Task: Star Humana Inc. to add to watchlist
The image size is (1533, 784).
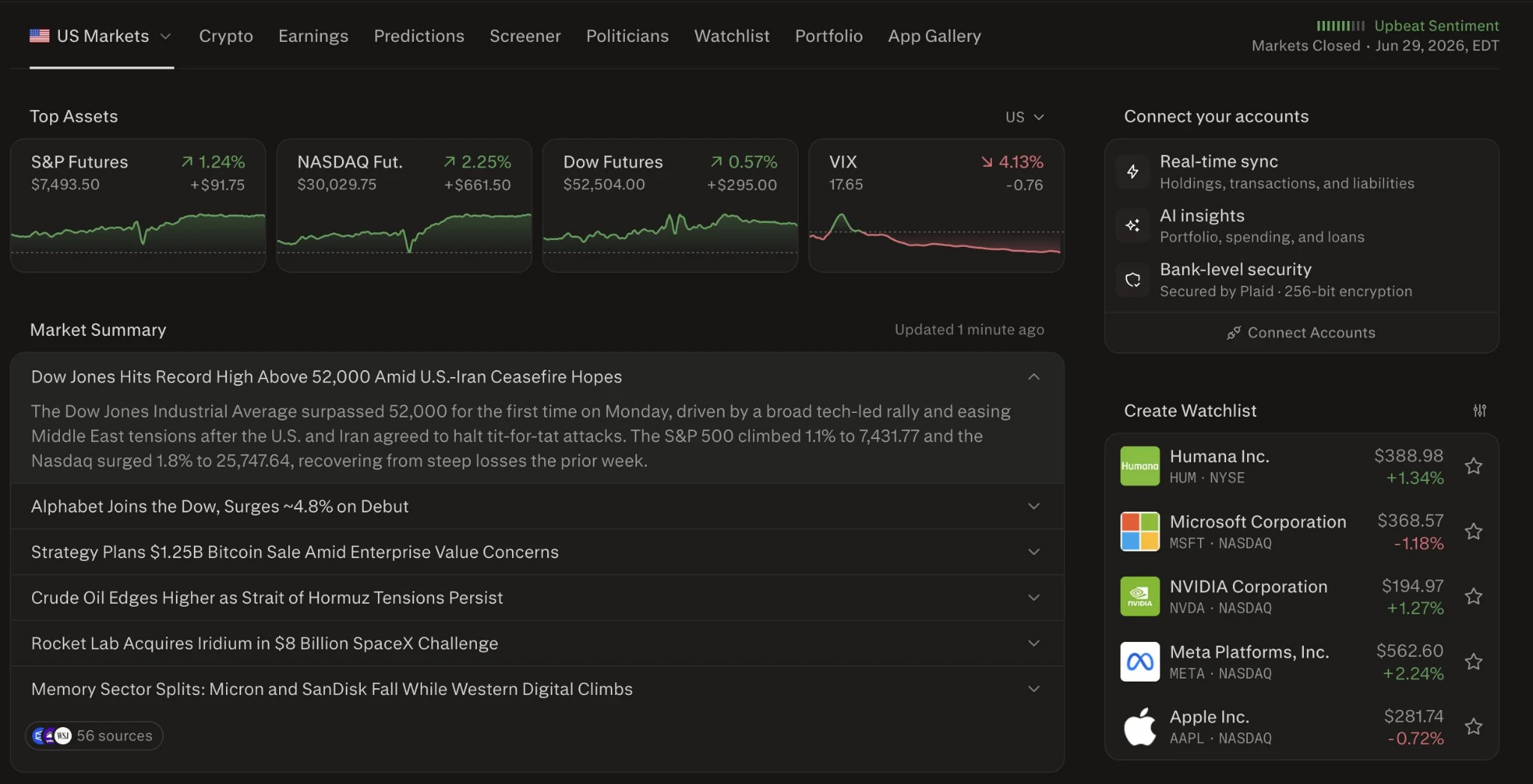Action: tap(1473, 466)
